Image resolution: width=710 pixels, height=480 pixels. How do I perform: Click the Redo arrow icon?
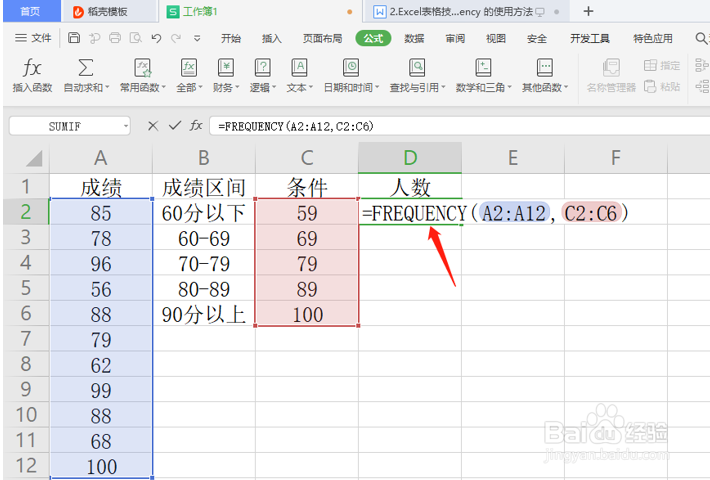coord(176,38)
